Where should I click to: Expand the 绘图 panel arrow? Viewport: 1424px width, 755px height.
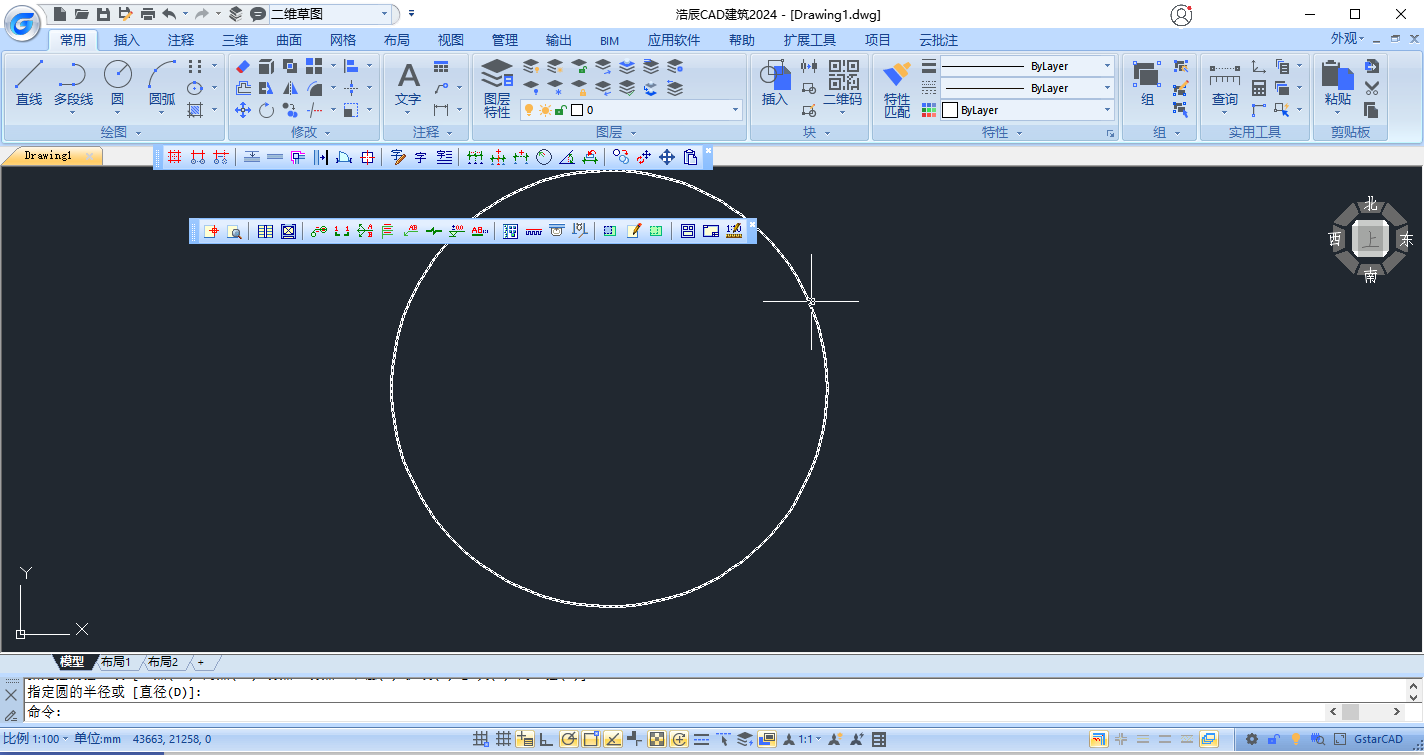point(138,132)
